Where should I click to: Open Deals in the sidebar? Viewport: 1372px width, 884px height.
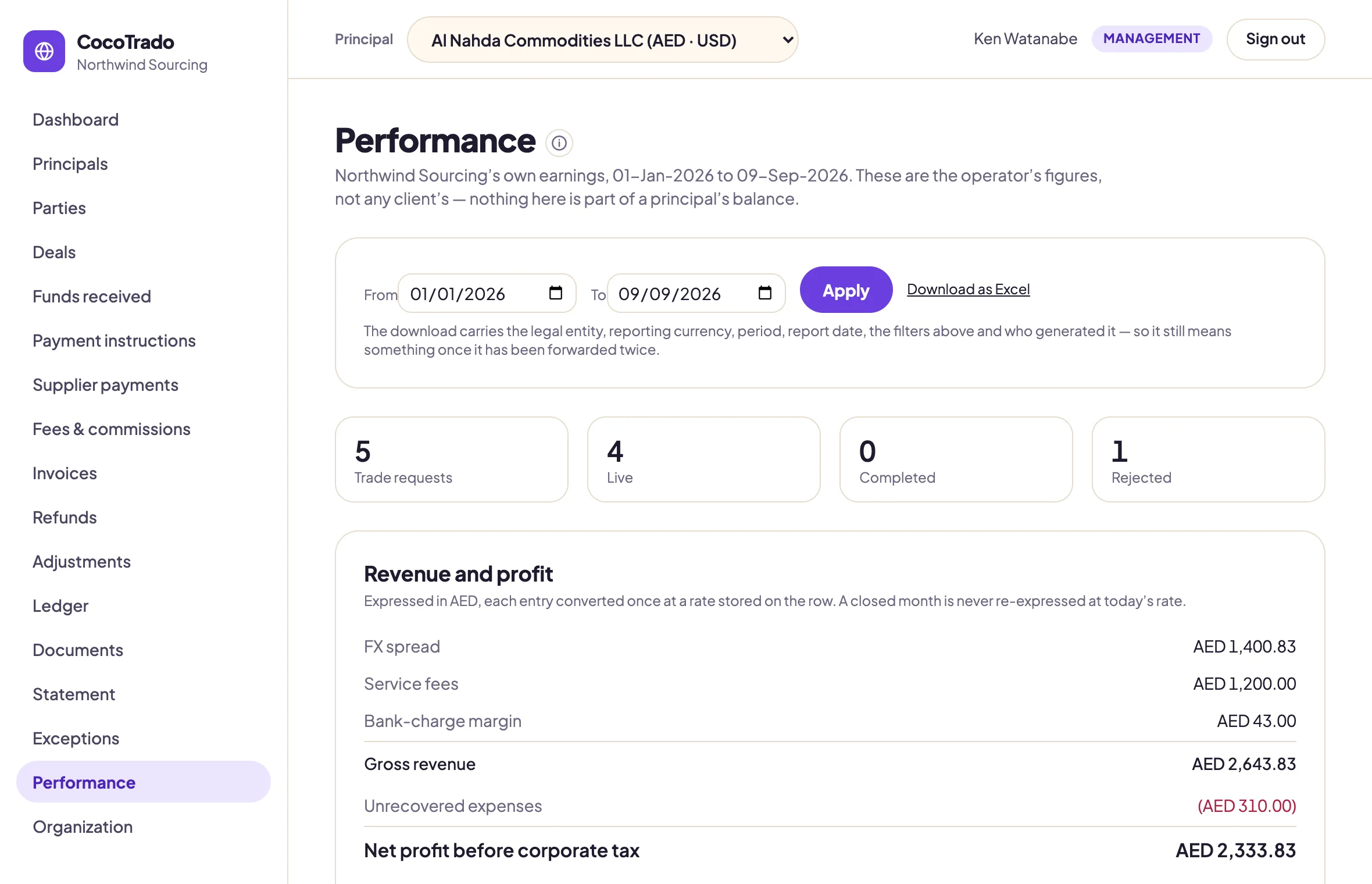[x=54, y=252]
